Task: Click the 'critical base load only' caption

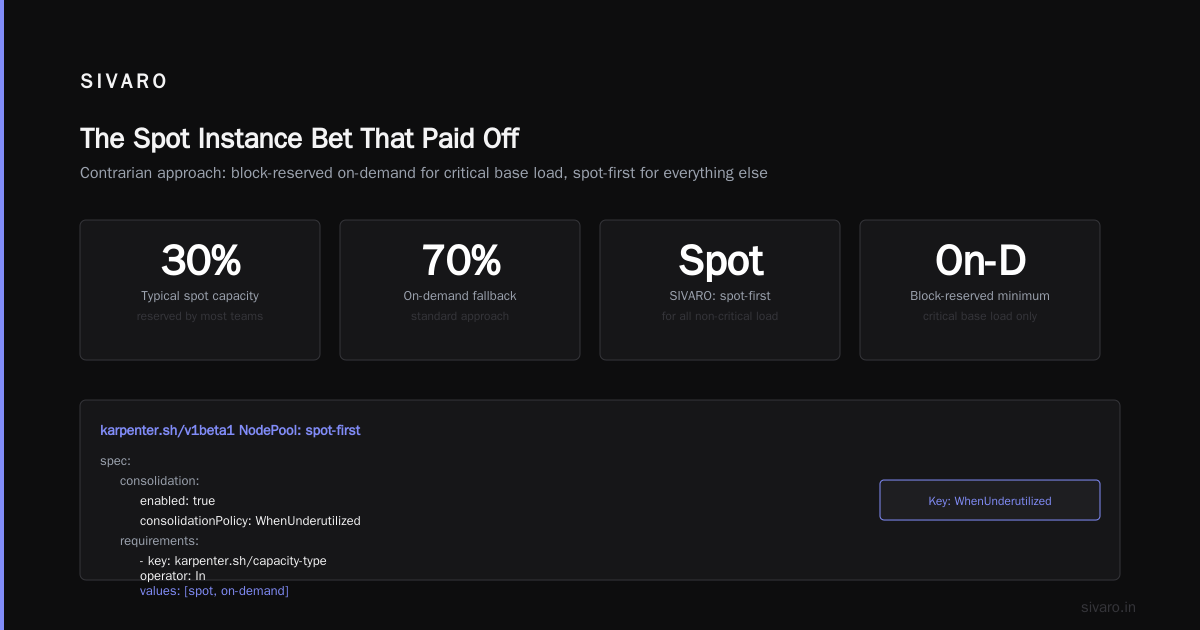Action: coord(980,316)
